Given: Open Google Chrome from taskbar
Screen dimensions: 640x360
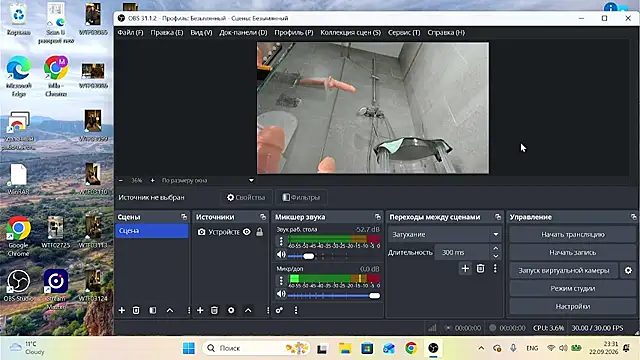Looking at the screenshot, I should pos(411,348).
